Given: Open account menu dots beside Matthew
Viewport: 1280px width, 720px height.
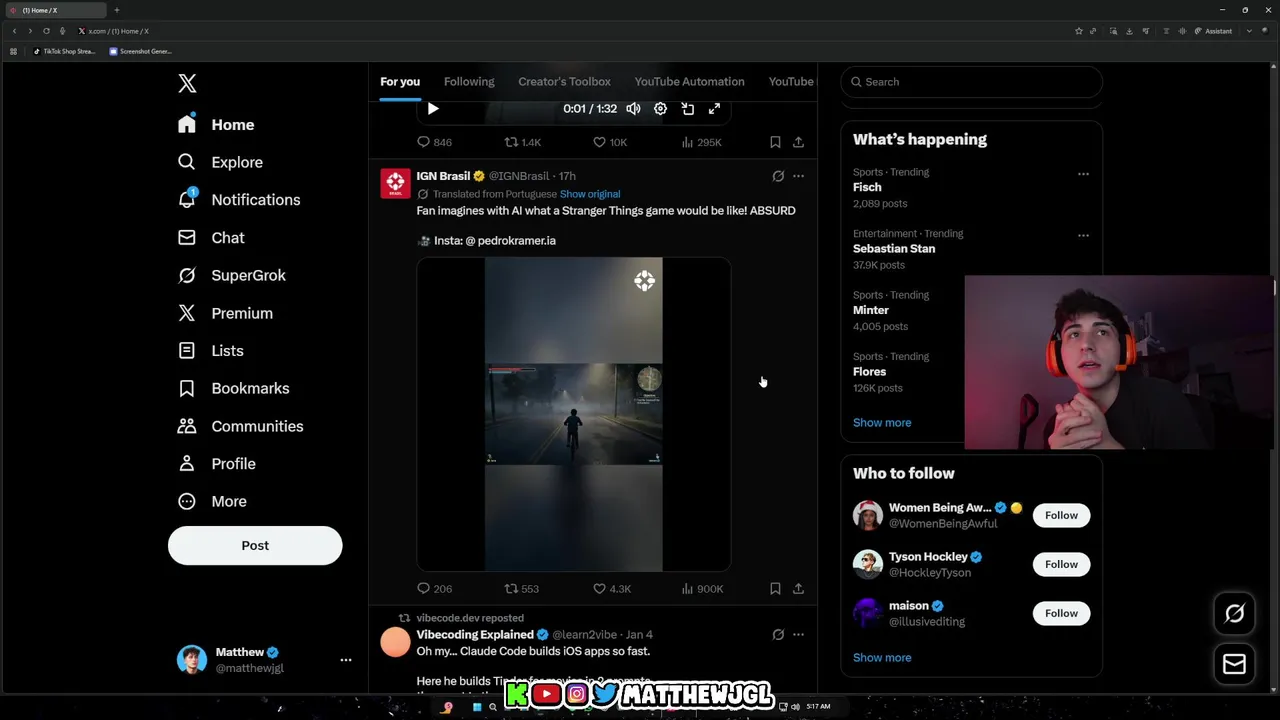Looking at the screenshot, I should (x=345, y=660).
